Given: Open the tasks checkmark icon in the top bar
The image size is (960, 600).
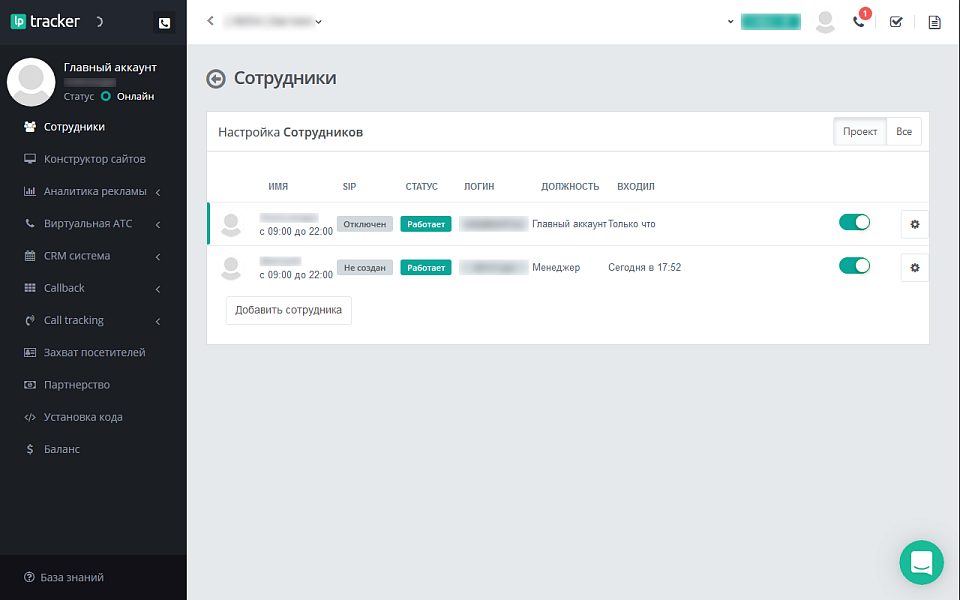Looking at the screenshot, I should (896, 21).
